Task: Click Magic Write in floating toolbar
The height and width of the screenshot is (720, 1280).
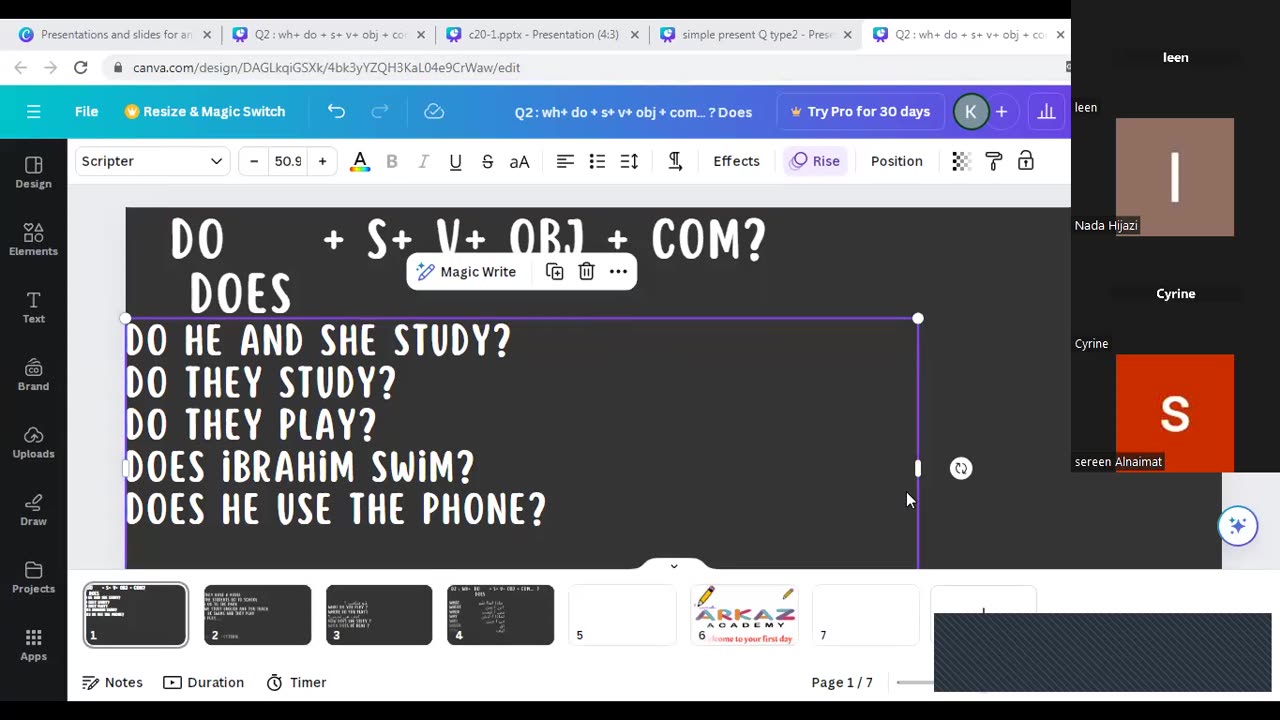Action: pos(466,272)
